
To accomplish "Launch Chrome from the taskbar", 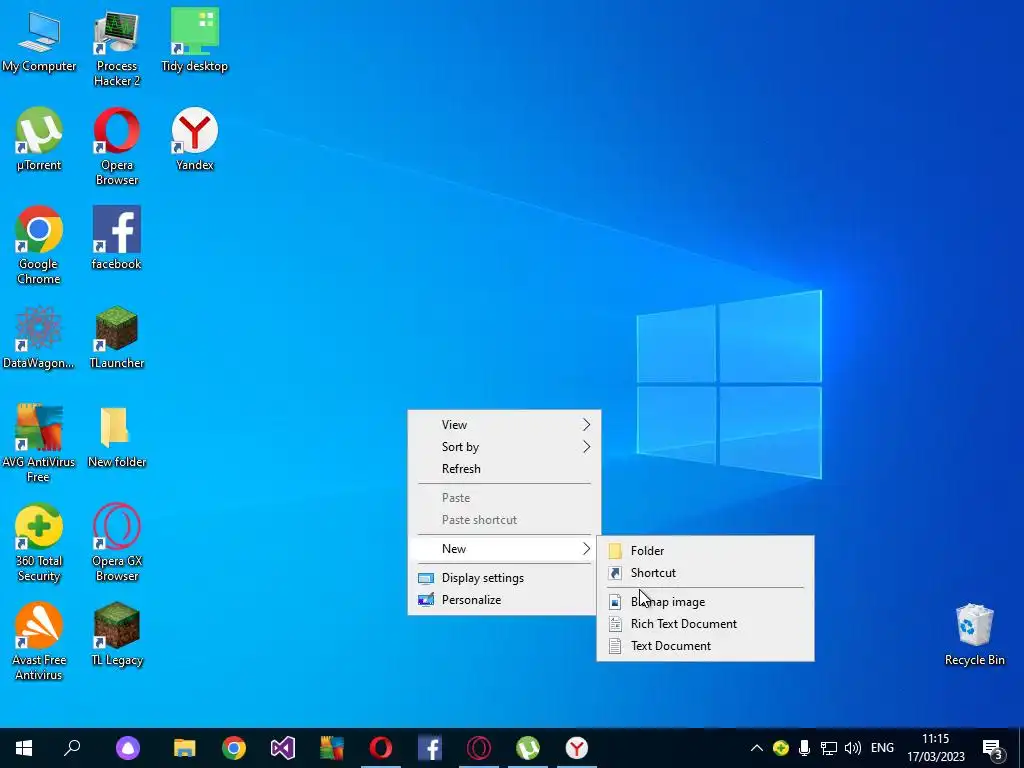I will (x=233, y=748).
